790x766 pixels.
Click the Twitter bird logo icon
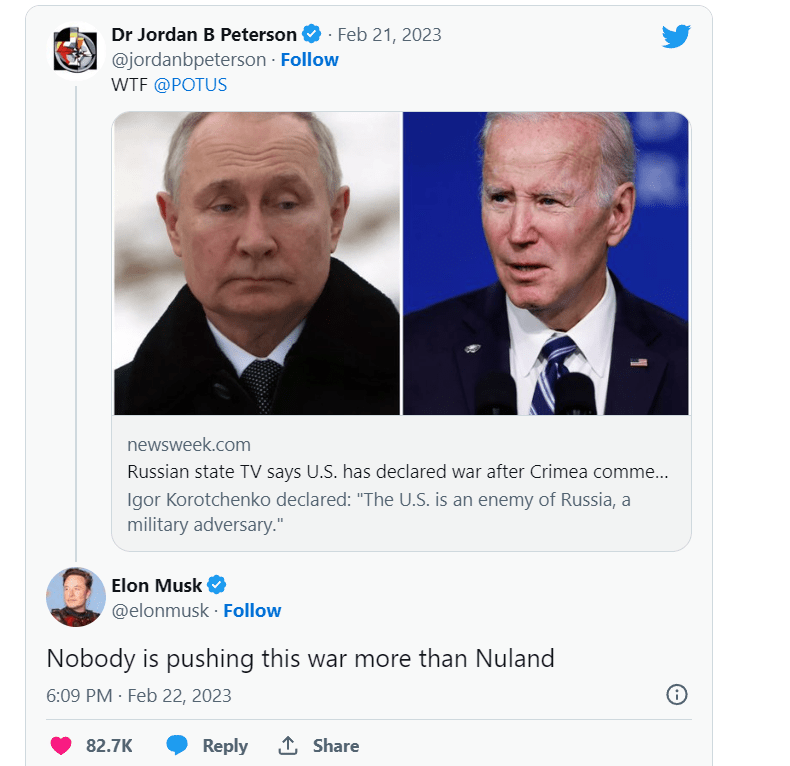coord(676,36)
